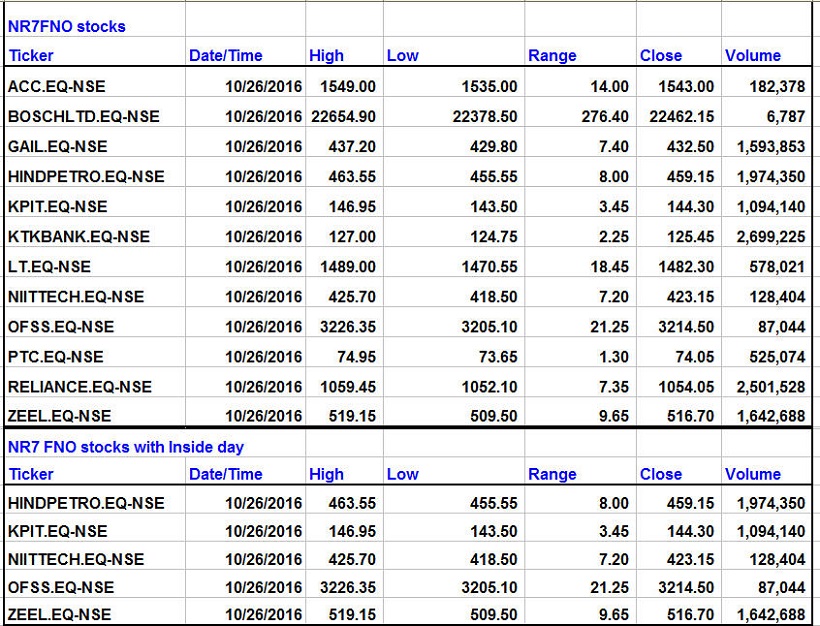Select the BOSCHLTD.EQ-NSE ticker cell
Image resolution: width=820 pixels, height=626 pixels.
click(x=83, y=117)
